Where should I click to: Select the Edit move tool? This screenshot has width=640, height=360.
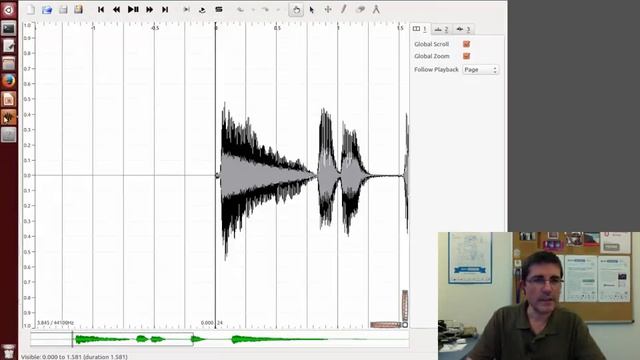(x=328, y=9)
